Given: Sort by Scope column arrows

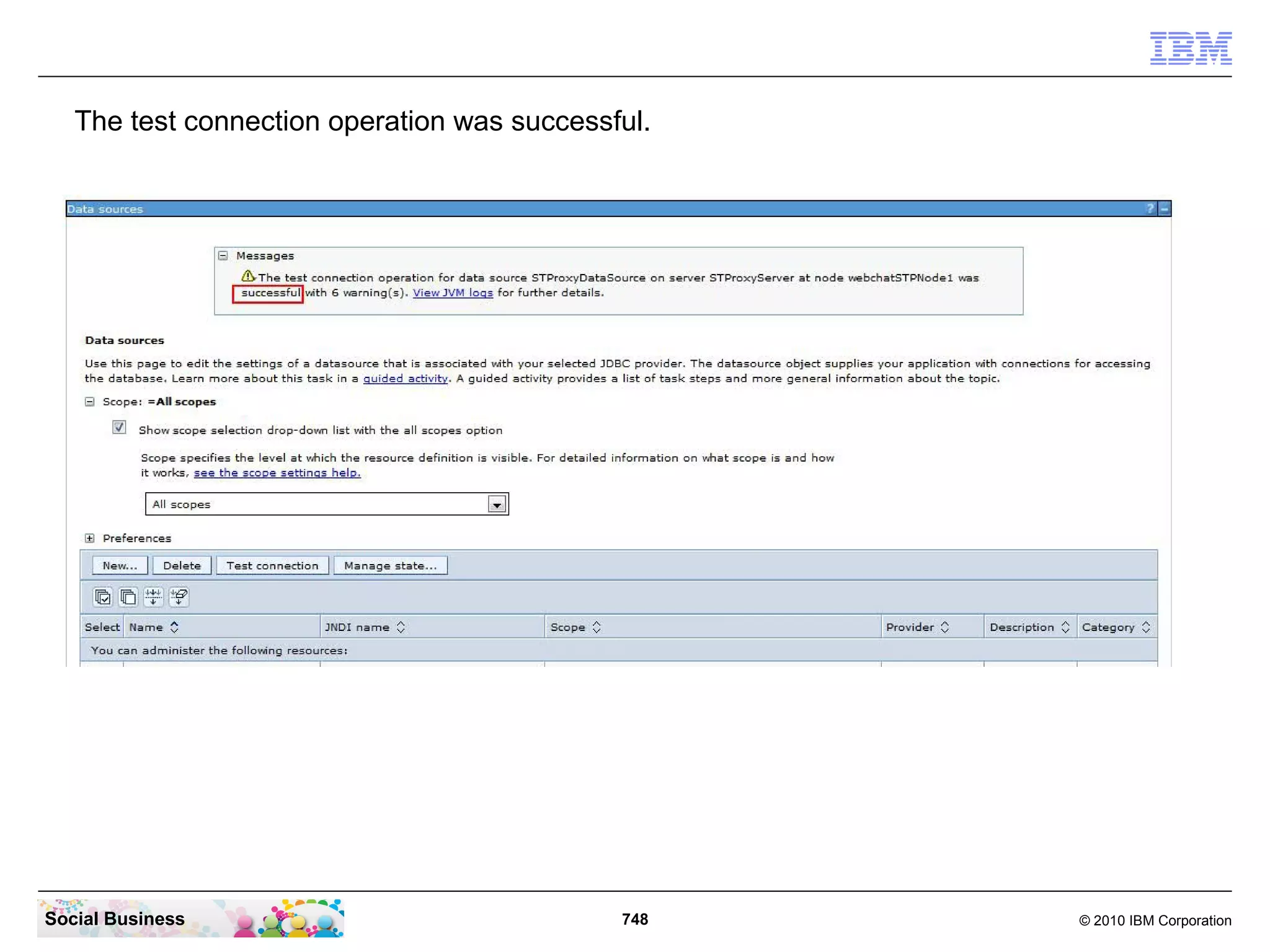Looking at the screenshot, I should [x=597, y=627].
